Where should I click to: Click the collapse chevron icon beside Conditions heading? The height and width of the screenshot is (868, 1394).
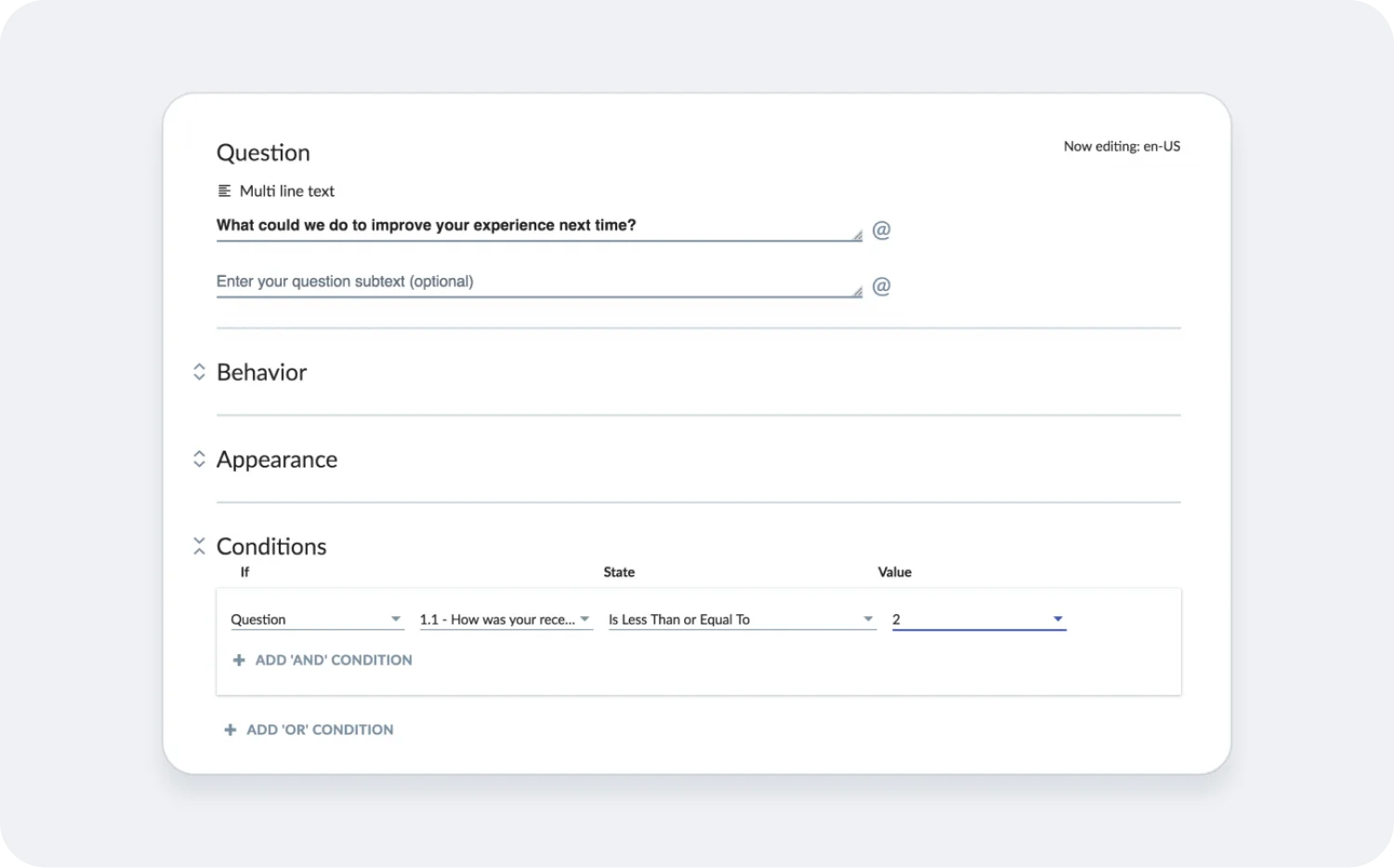pyautogui.click(x=199, y=546)
